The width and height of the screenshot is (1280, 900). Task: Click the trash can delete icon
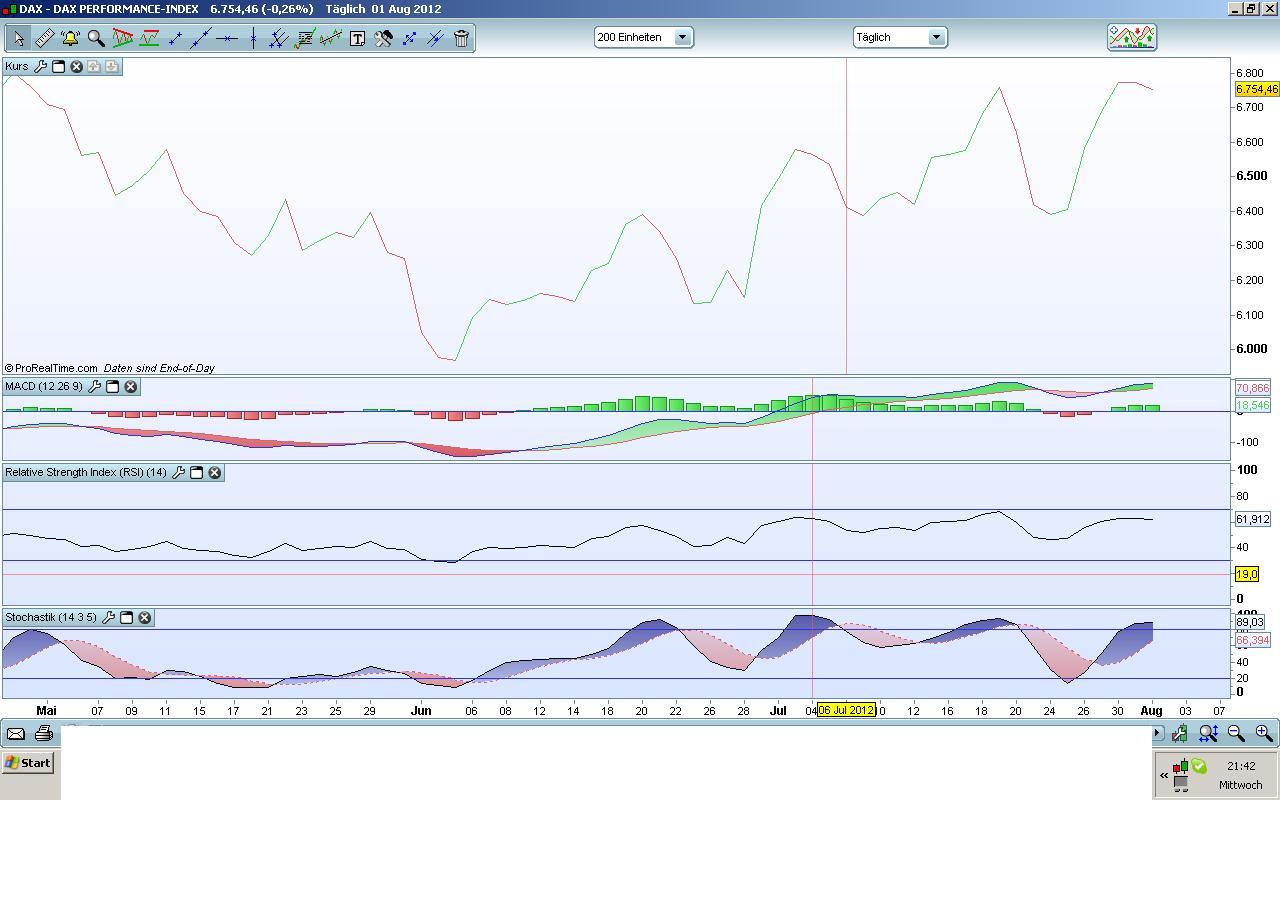pyautogui.click(x=461, y=38)
